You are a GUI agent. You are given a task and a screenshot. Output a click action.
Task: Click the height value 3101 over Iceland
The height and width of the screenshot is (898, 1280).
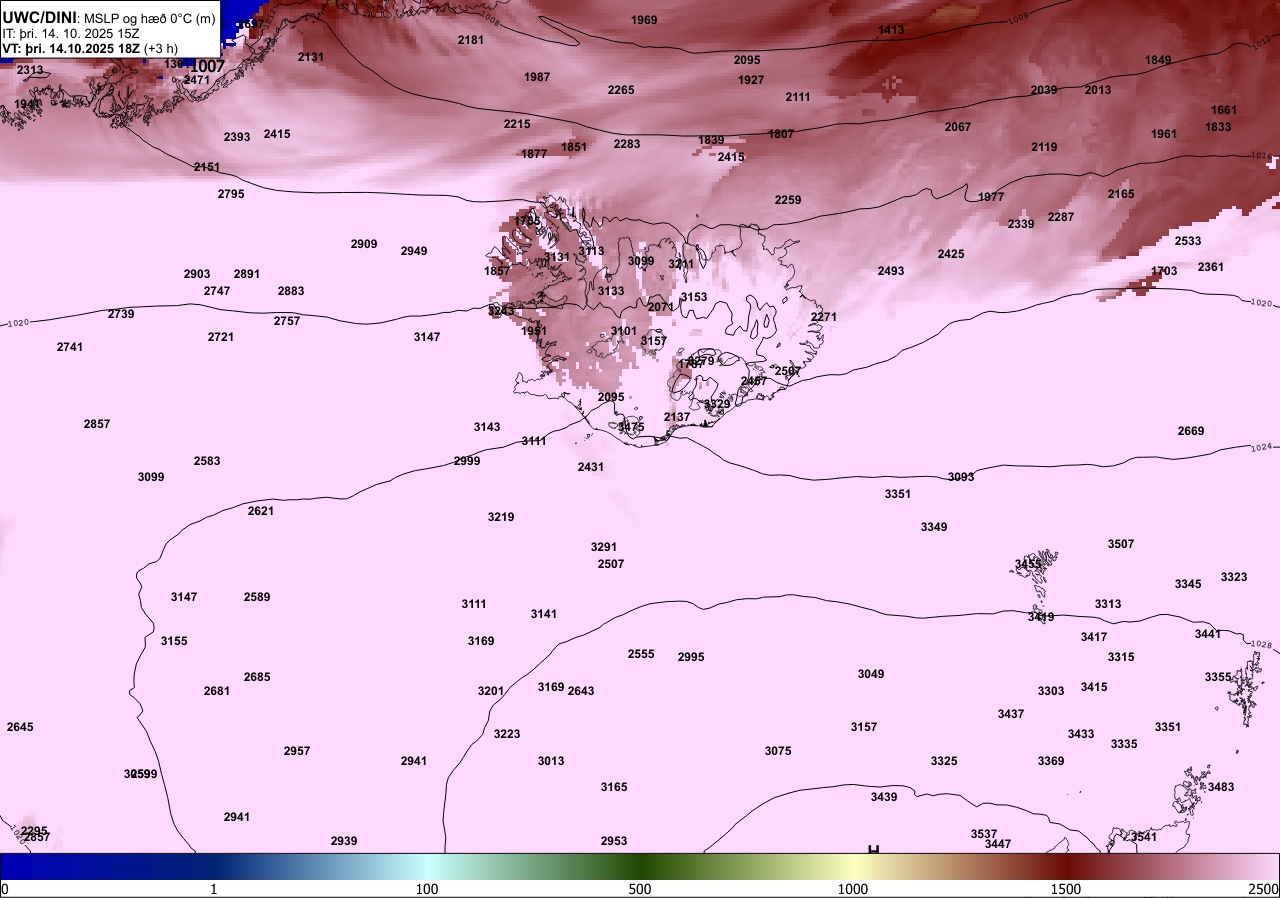[624, 331]
